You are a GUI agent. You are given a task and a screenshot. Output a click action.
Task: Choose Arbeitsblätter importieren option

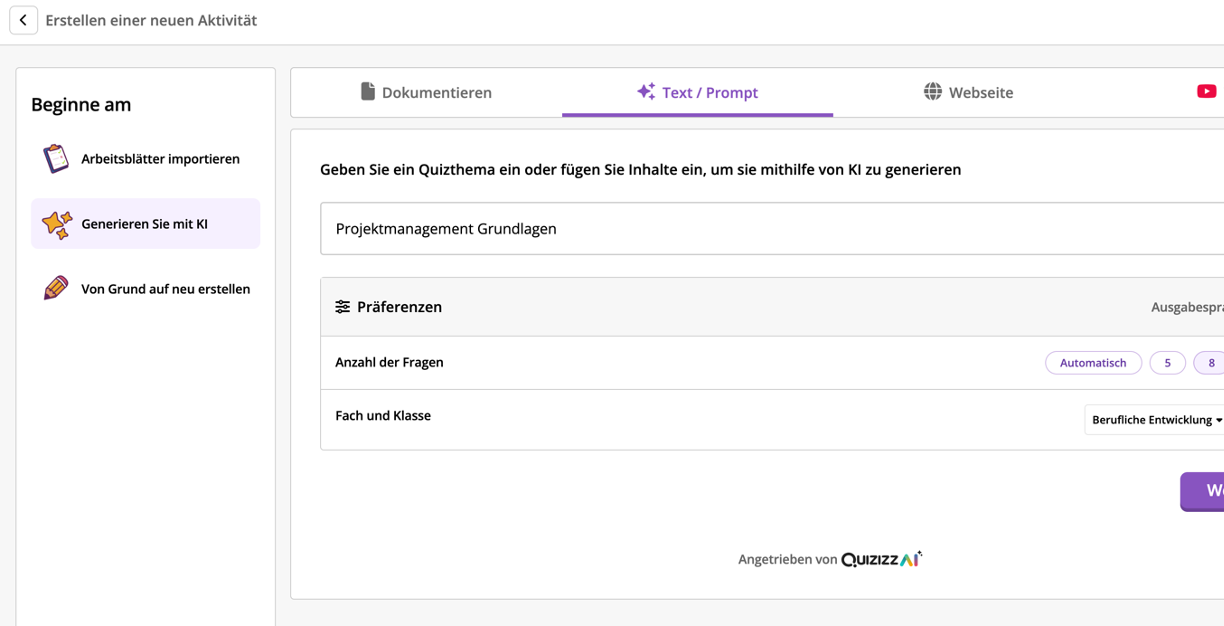click(x=160, y=159)
